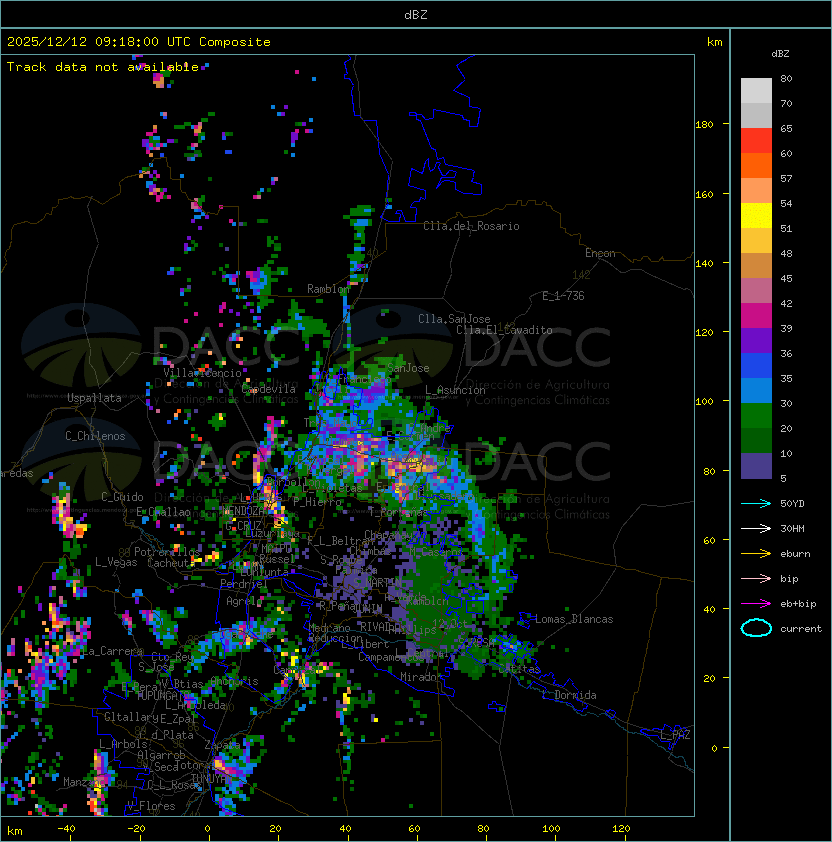Click the y-axis tick label '180'
The image size is (832, 842).
[x=704, y=125]
